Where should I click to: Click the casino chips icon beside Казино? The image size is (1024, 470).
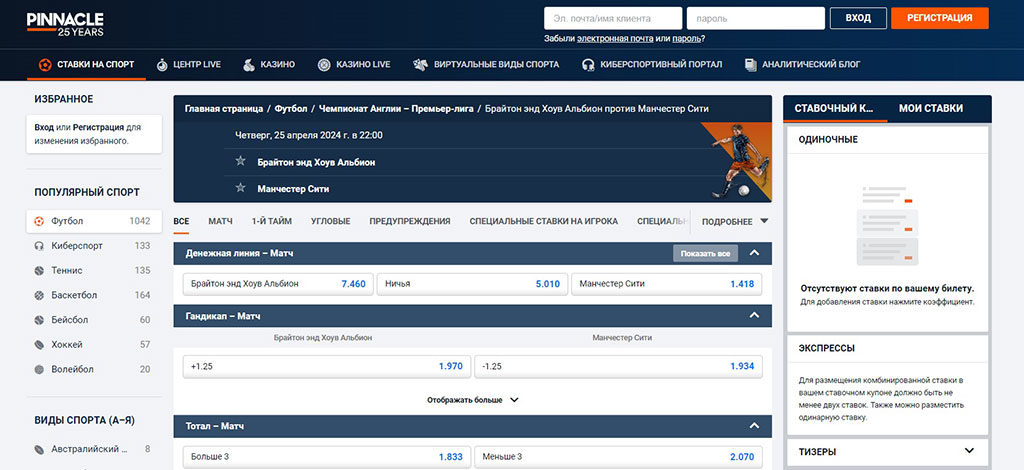click(249, 65)
